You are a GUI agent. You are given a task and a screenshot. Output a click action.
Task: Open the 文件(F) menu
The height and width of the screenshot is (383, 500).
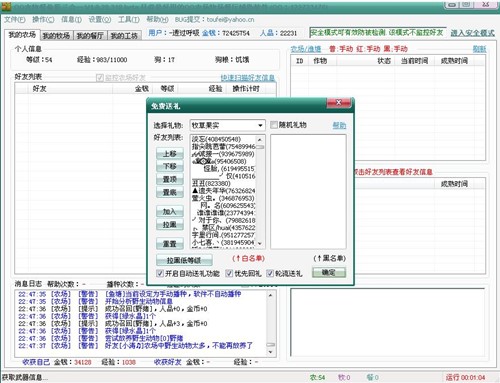click(15, 20)
